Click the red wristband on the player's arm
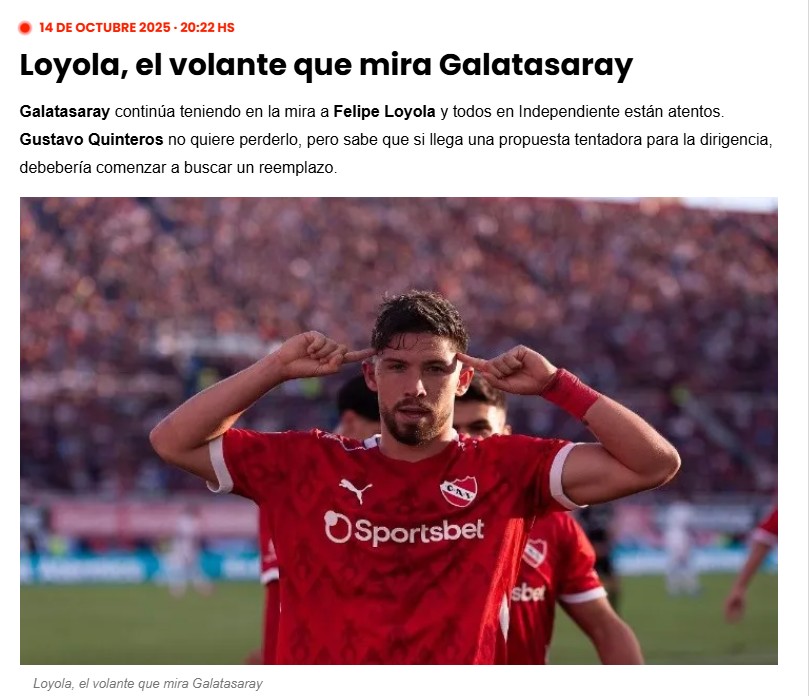The height and width of the screenshot is (696, 809). pos(570,393)
